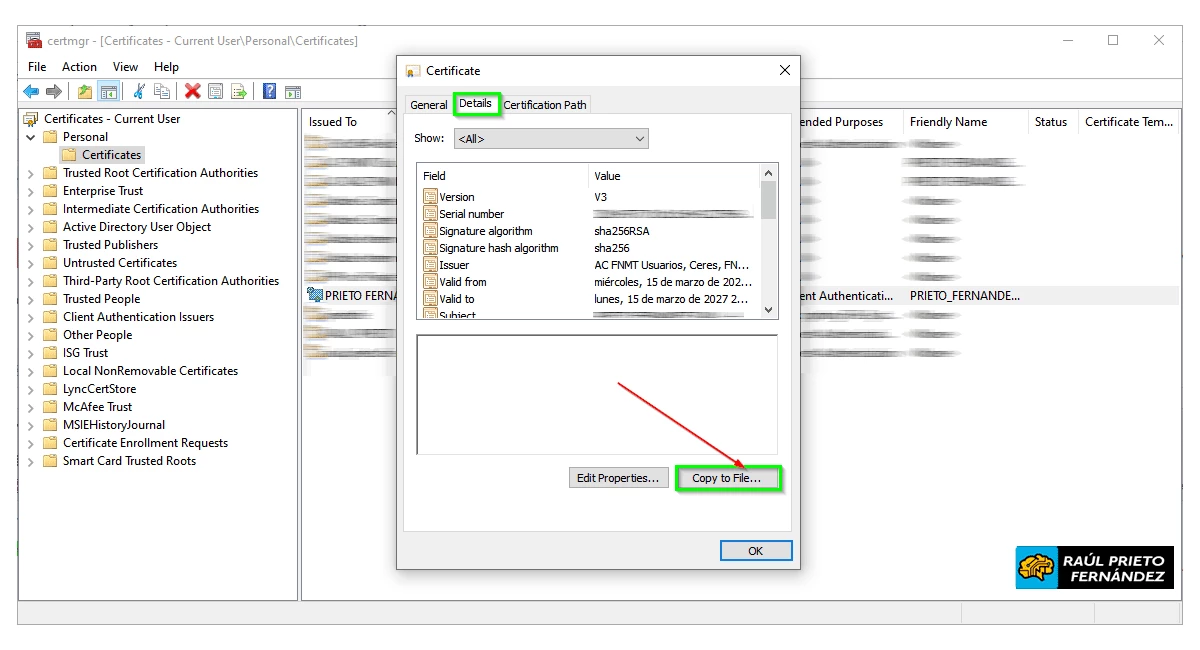Viewport: 1200px width, 650px height.
Task: Select the Untrusted Certificates folder
Action: pos(119,263)
